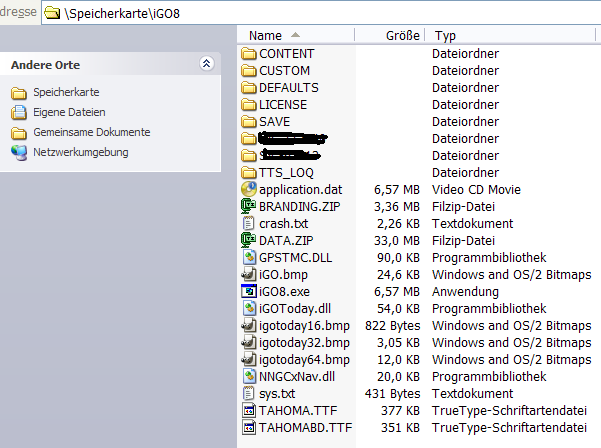The height and width of the screenshot is (448, 601).
Task: Select the application.dat file name
Action: pos(300,190)
